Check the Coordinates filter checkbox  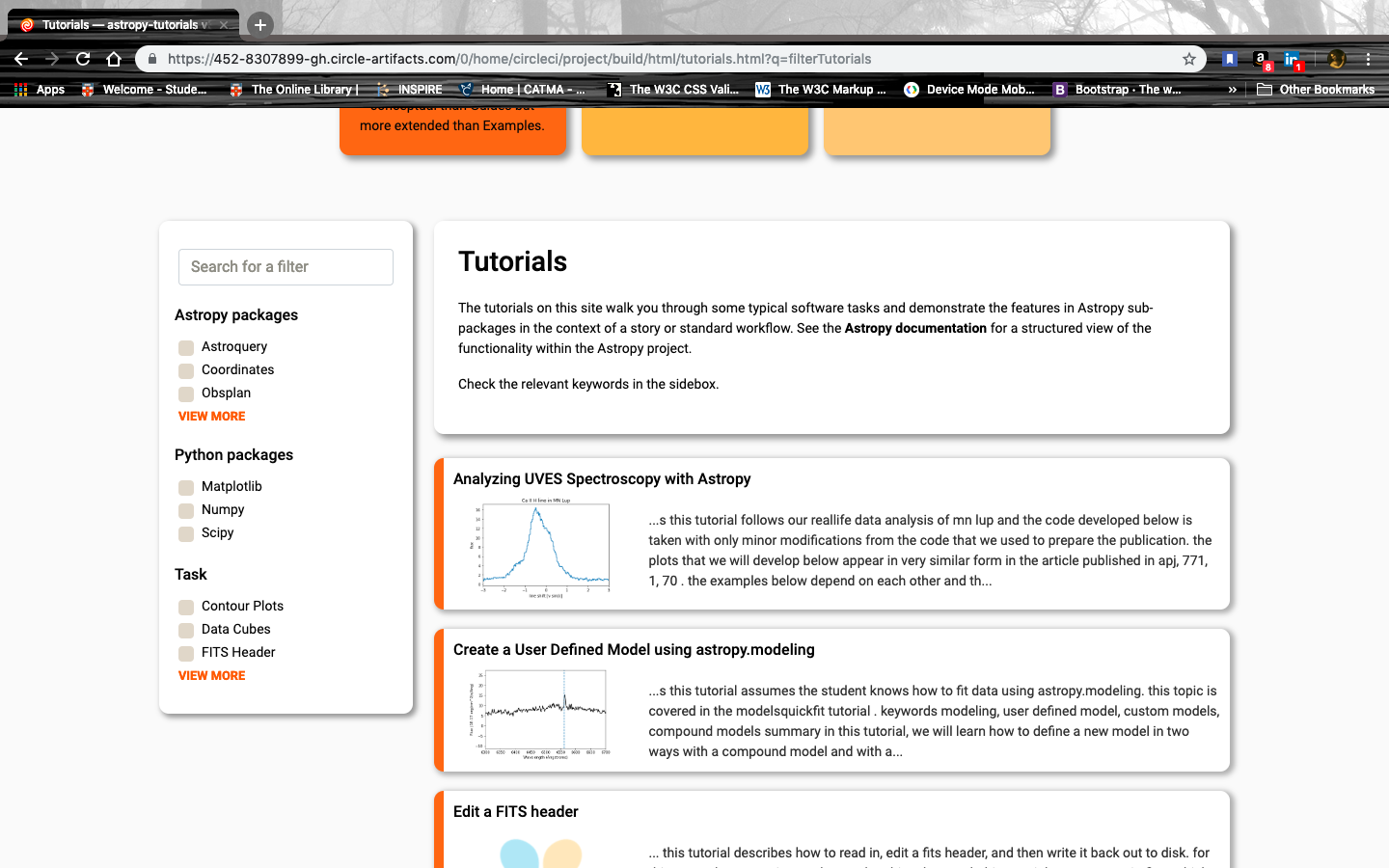coord(186,370)
